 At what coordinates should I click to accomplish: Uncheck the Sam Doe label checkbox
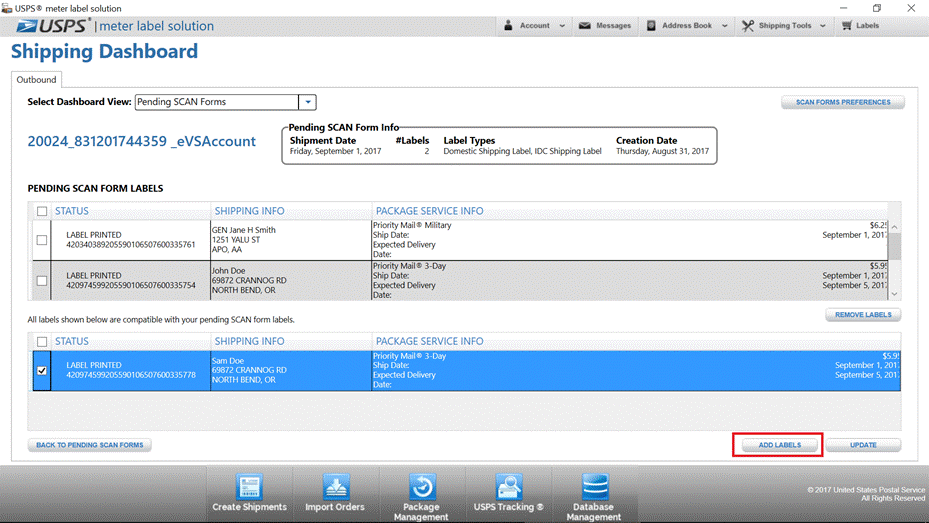pos(41,371)
